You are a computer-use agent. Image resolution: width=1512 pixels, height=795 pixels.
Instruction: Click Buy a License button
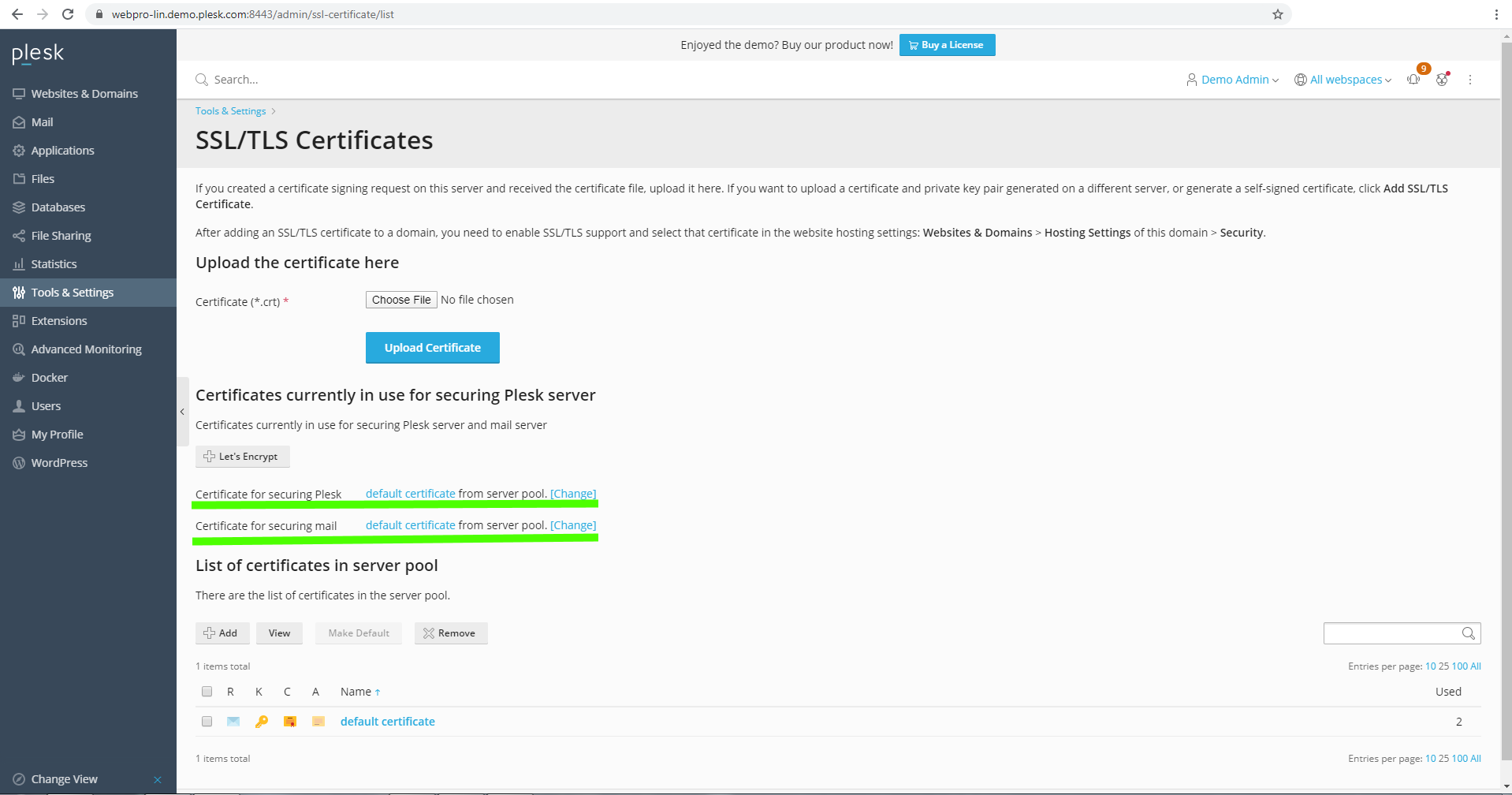[x=947, y=45]
